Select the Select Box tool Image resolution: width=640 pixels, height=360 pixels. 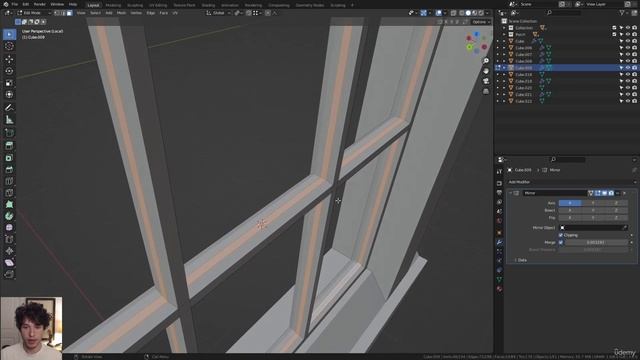click(x=9, y=34)
